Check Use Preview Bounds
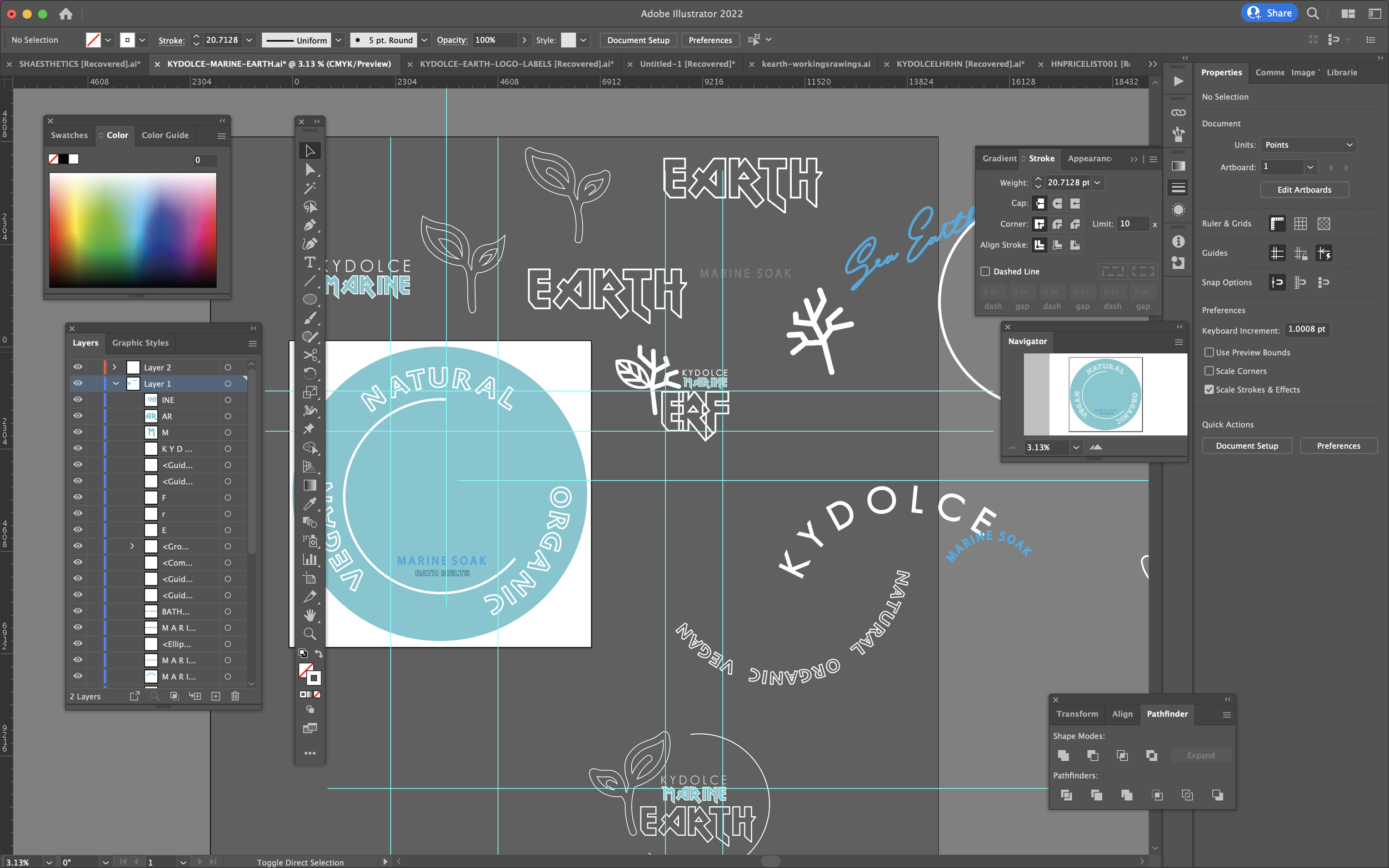The height and width of the screenshot is (868, 1389). tap(1208, 353)
